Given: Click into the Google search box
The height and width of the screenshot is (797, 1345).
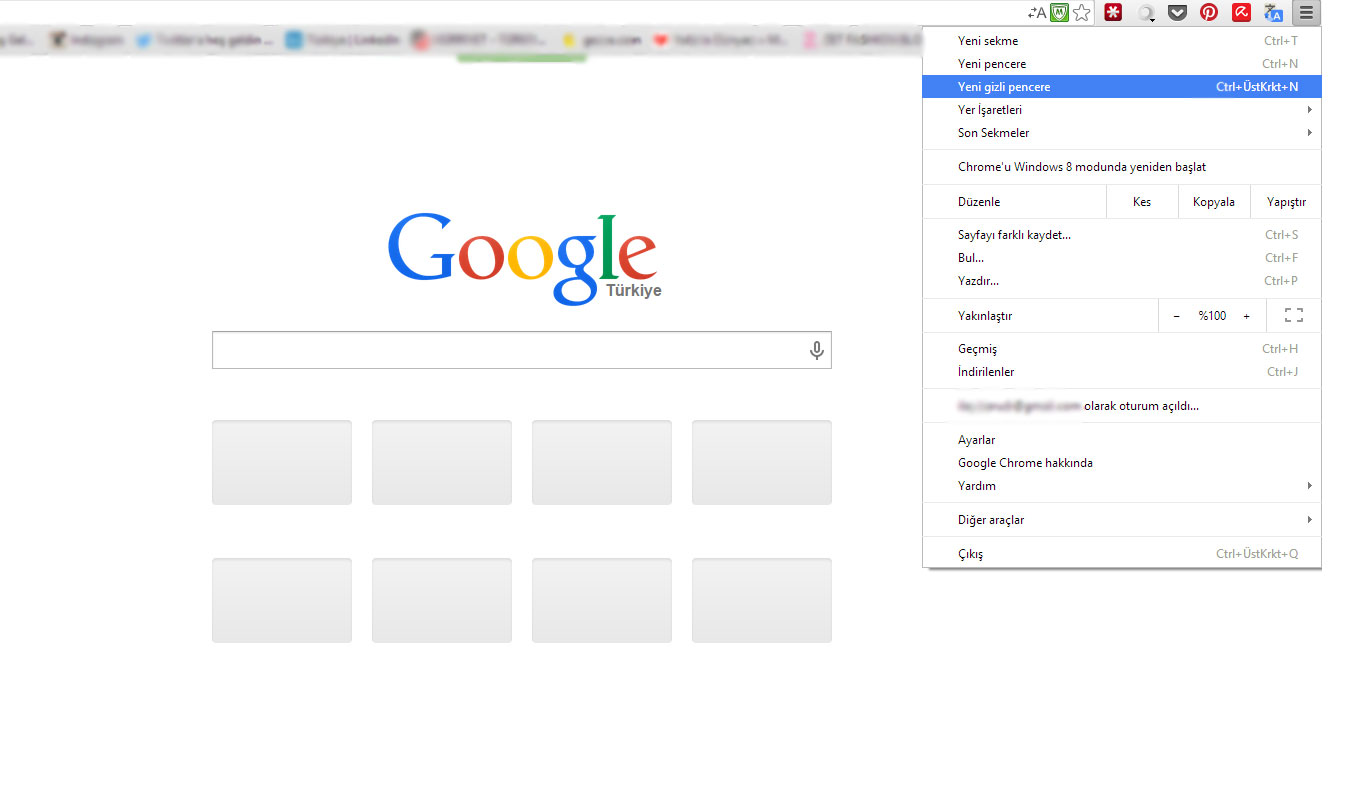Looking at the screenshot, I should (521, 350).
